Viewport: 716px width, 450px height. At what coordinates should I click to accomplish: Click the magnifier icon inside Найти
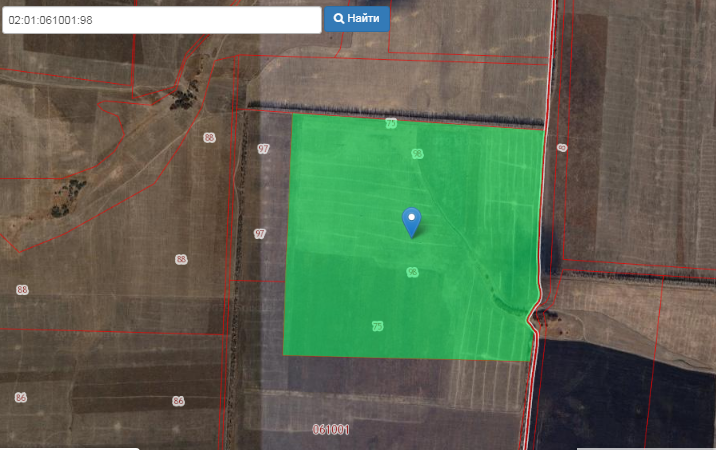[339, 19]
